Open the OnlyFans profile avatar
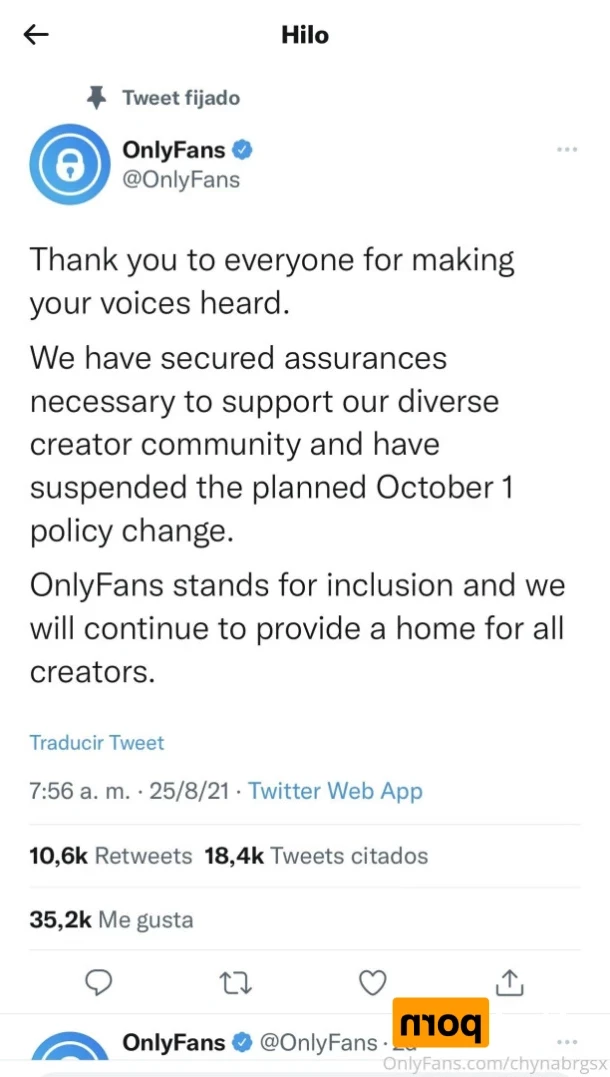Screen dimensions: 610x1077 click(68, 166)
